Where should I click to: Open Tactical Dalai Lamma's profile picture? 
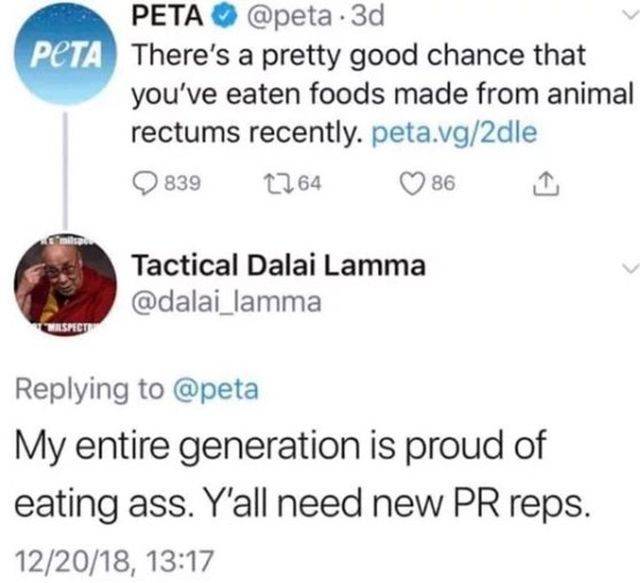click(x=63, y=284)
